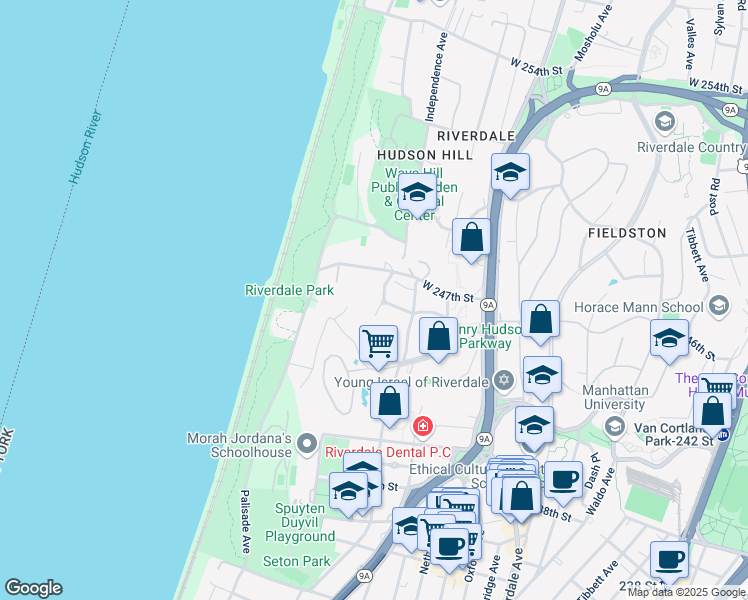The width and height of the screenshot is (748, 600).
Task: Click the shopping cart marker south of Riverdale Park
Action: [x=378, y=347]
